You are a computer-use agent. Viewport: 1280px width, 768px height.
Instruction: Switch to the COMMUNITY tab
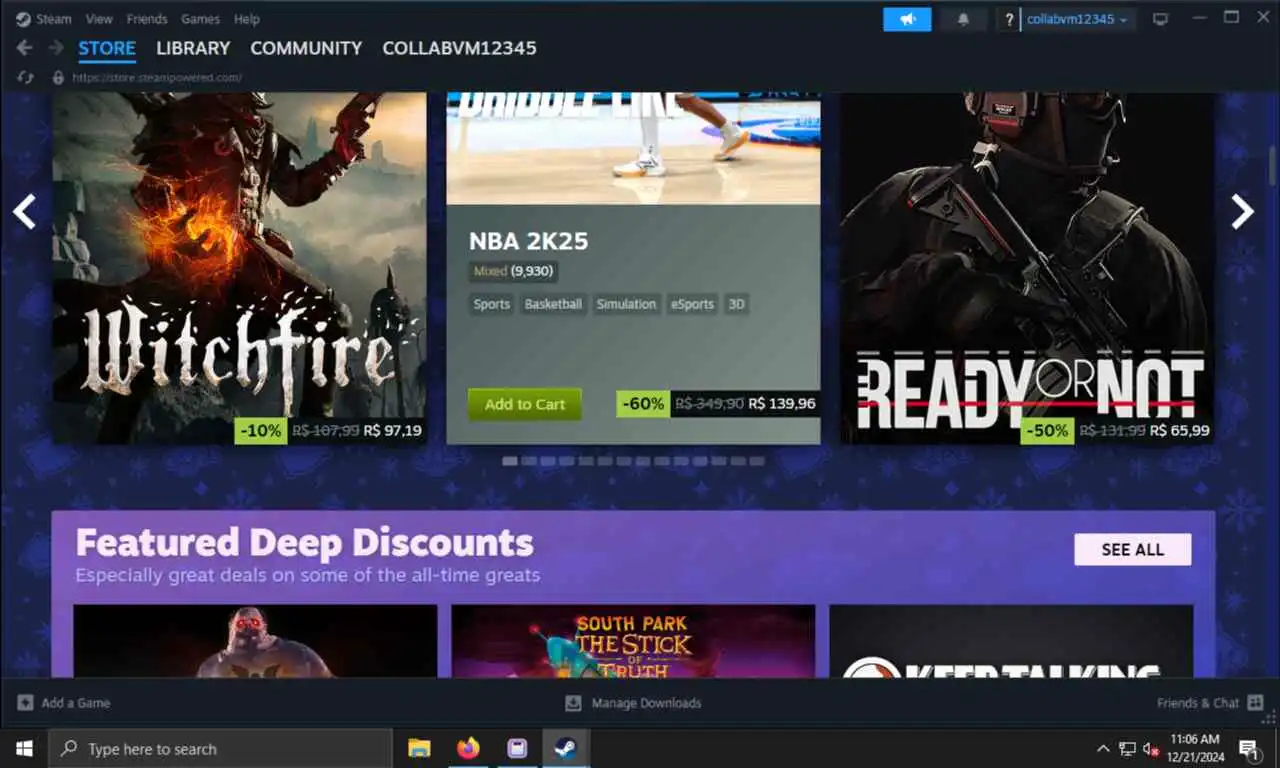pos(306,48)
